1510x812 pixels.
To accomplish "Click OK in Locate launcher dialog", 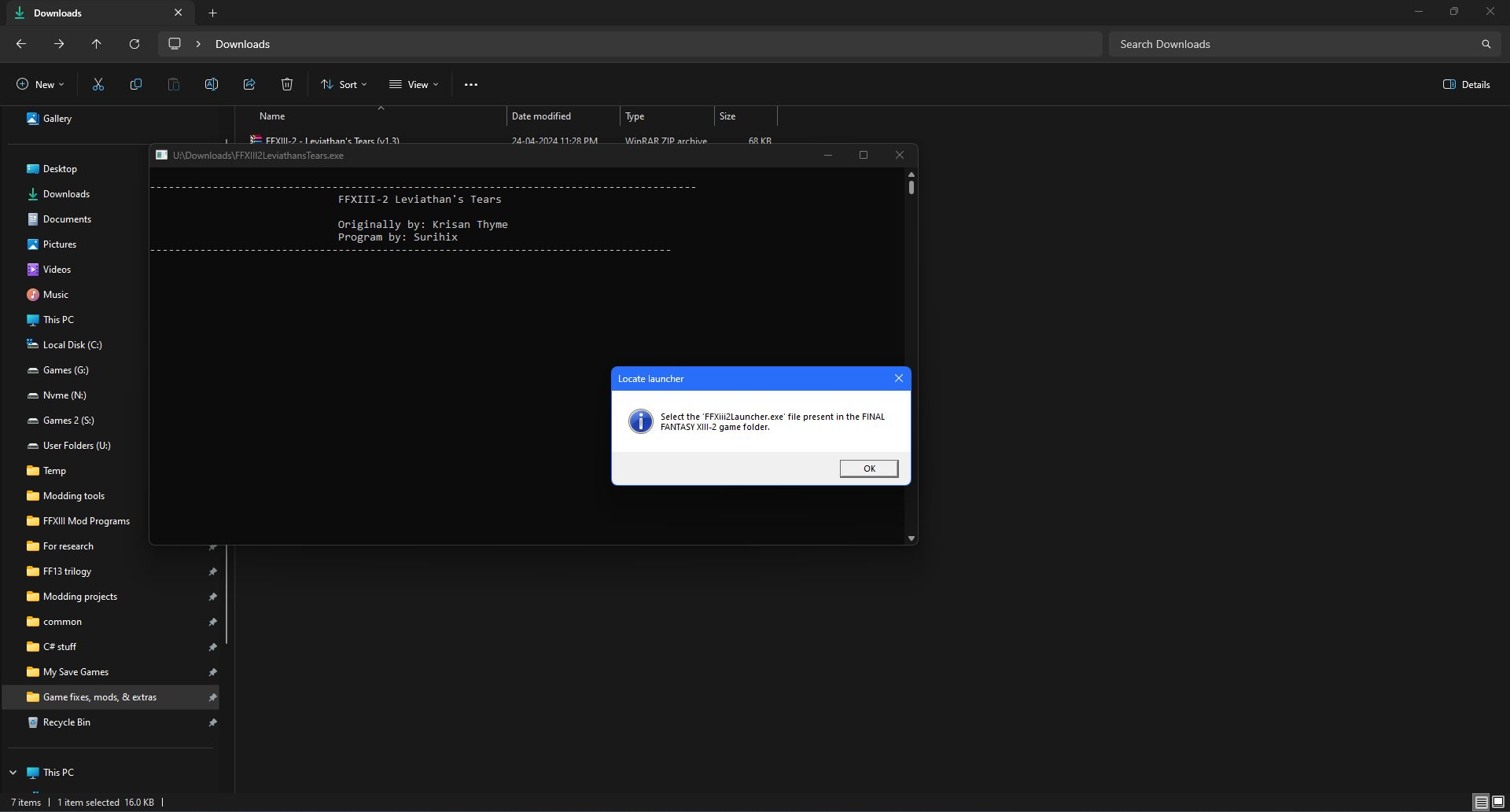I will pyautogui.click(x=869, y=468).
